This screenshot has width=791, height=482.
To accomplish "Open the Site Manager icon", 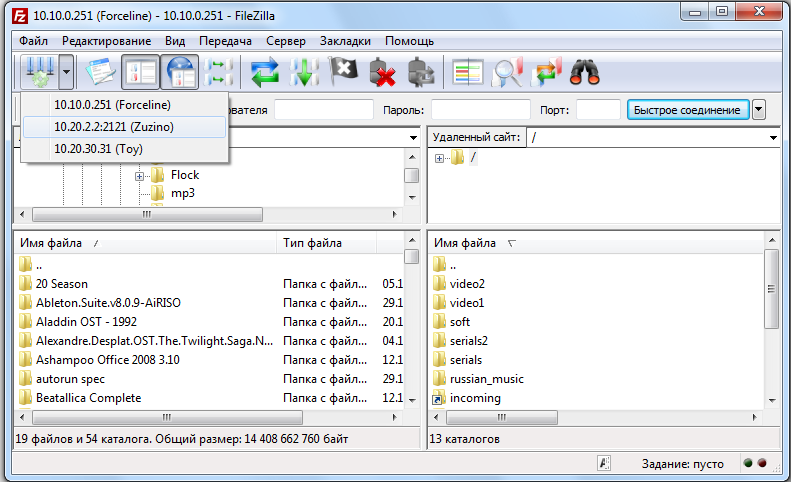I will coord(40,72).
